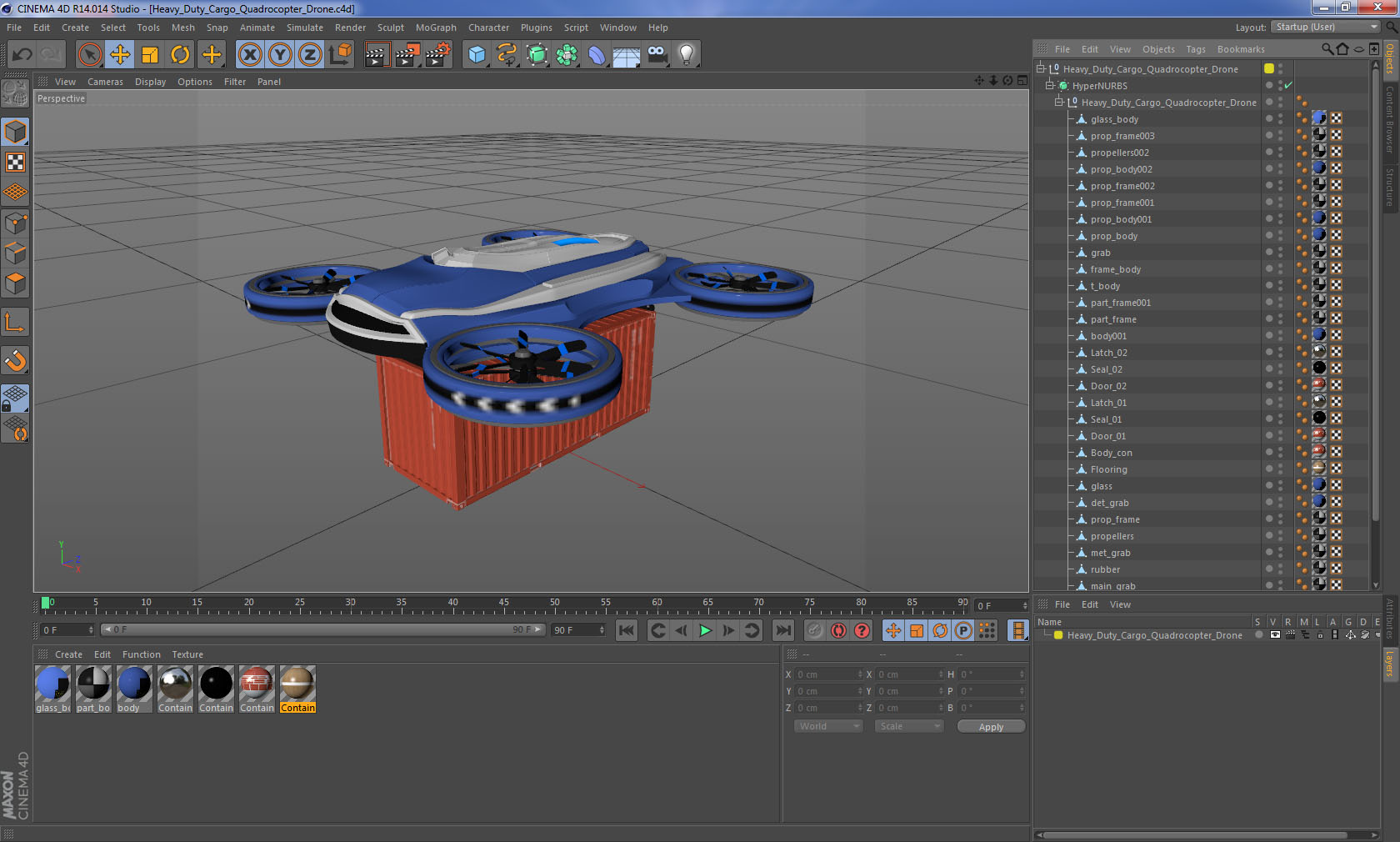1400x842 pixels.
Task: Click the layer color swatch for Heavy_Duty_Cargo_Quadrocopter_Drone
Action: click(1058, 635)
